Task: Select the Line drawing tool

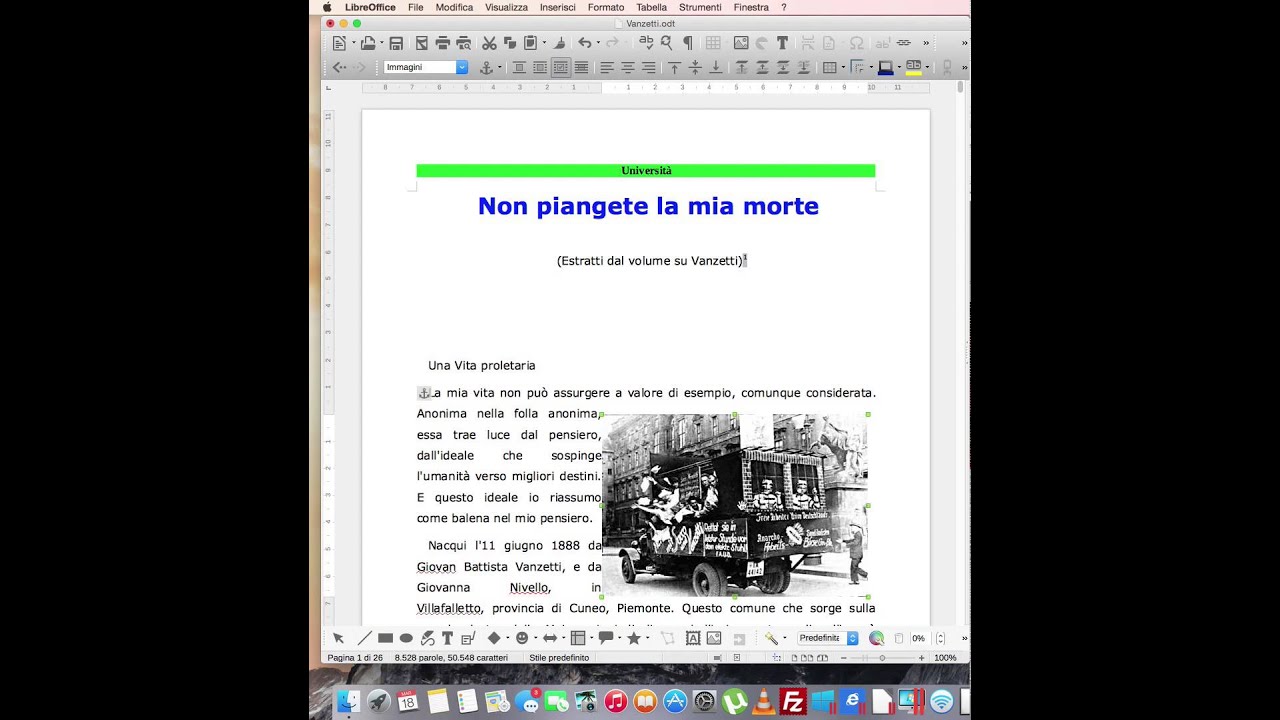Action: pyautogui.click(x=364, y=638)
